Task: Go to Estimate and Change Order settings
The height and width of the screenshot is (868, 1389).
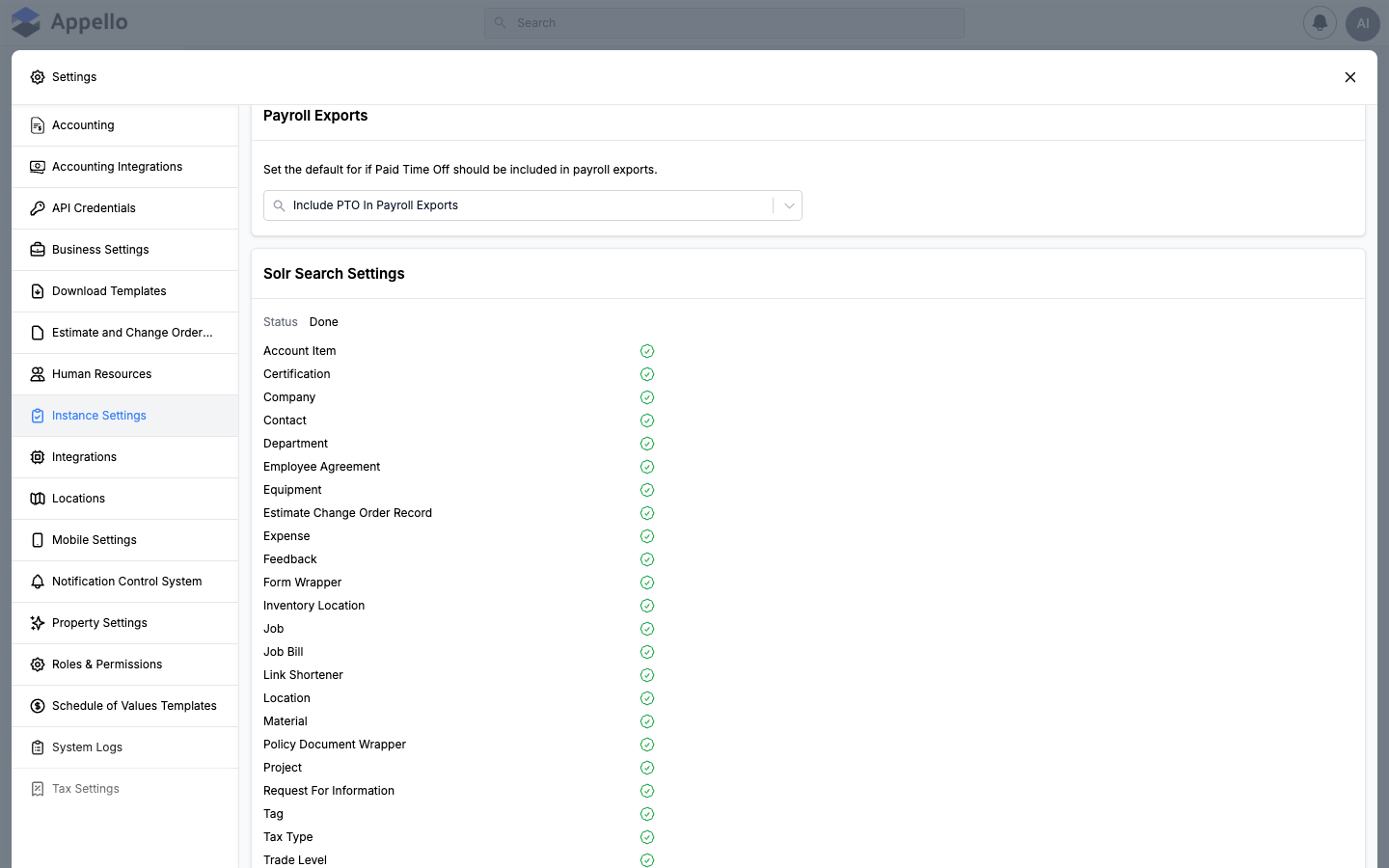Action: [x=125, y=333]
